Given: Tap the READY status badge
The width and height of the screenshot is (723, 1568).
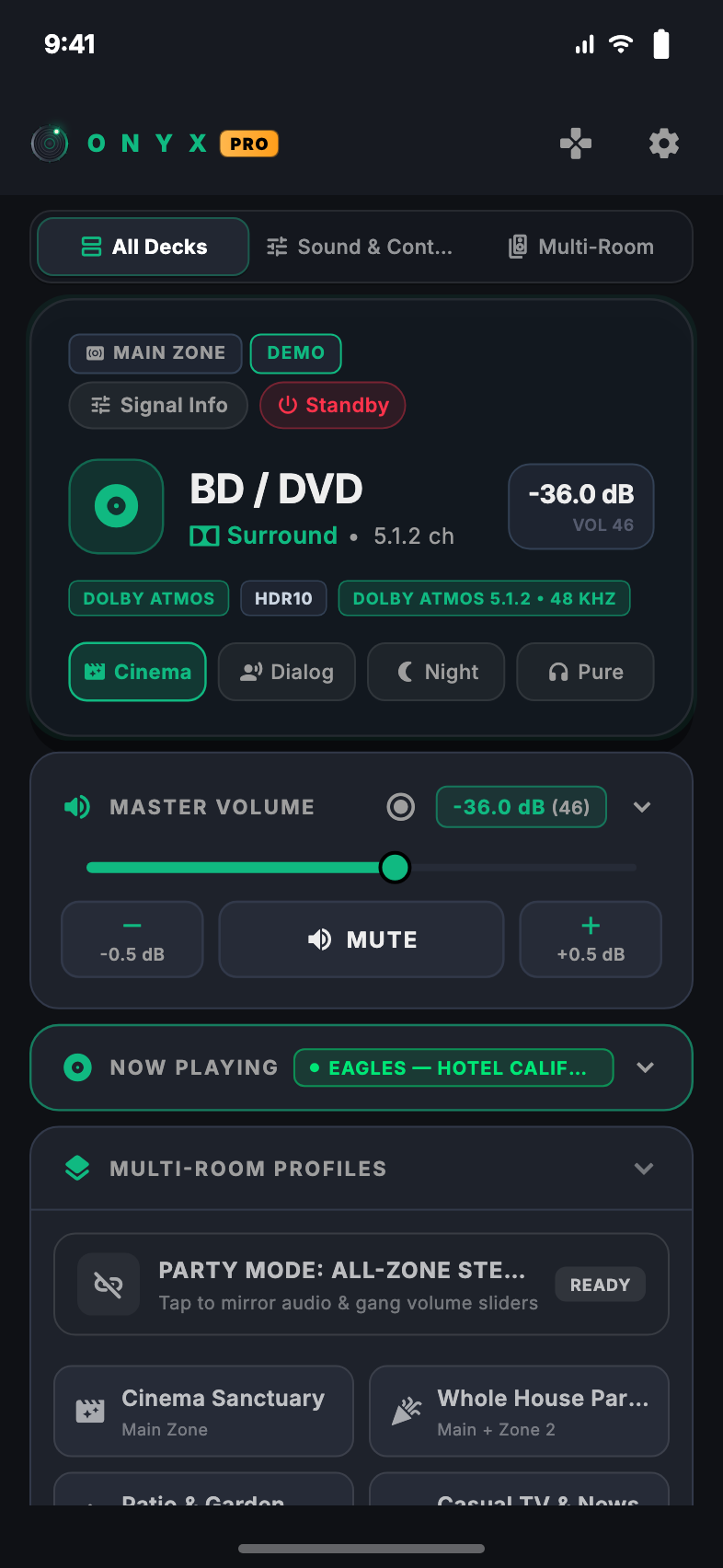Looking at the screenshot, I should click(x=600, y=1285).
